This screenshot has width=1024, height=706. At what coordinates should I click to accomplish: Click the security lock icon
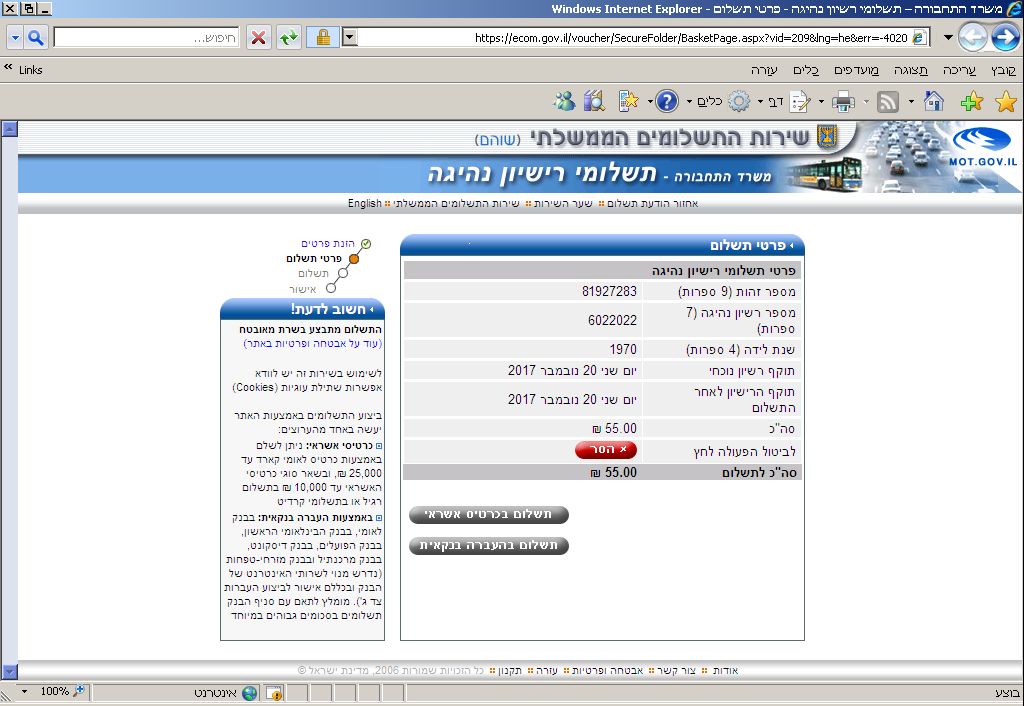[x=322, y=38]
